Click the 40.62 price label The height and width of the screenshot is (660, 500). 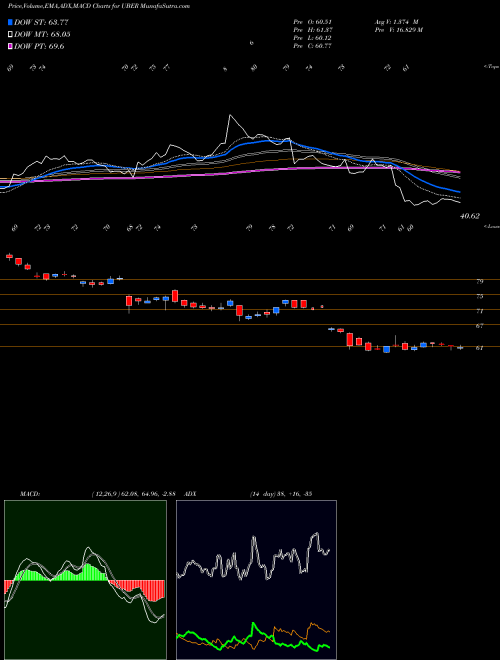pos(470,216)
